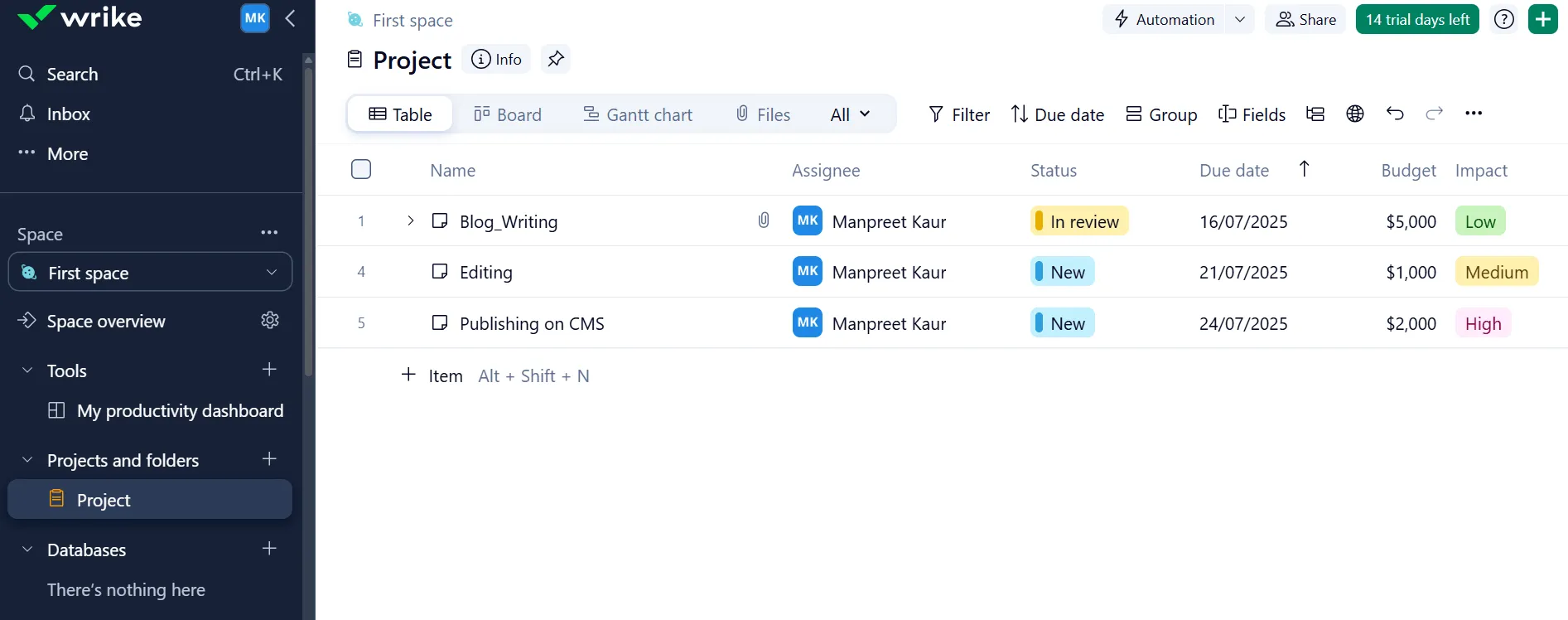Open the All views dropdown
The height and width of the screenshot is (620, 1568).
click(851, 114)
